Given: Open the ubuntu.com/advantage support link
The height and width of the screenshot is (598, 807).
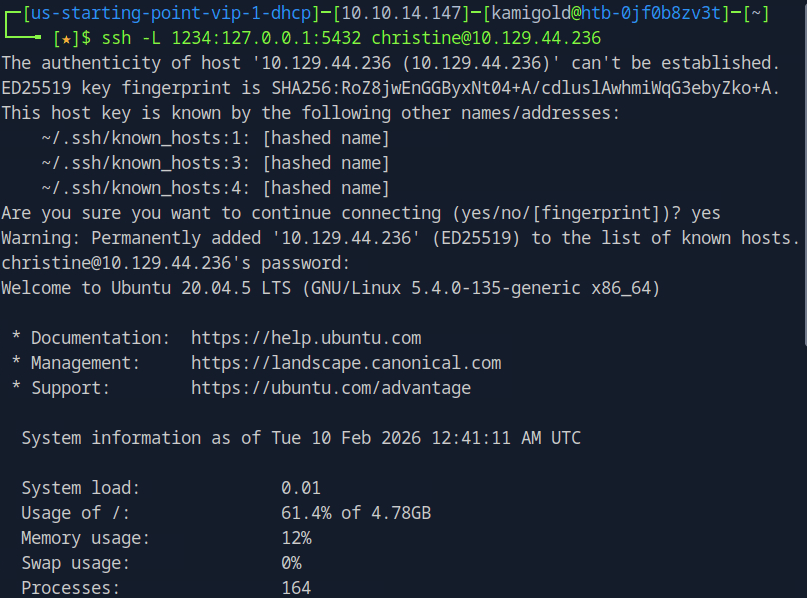Looking at the screenshot, I should coord(331,388).
